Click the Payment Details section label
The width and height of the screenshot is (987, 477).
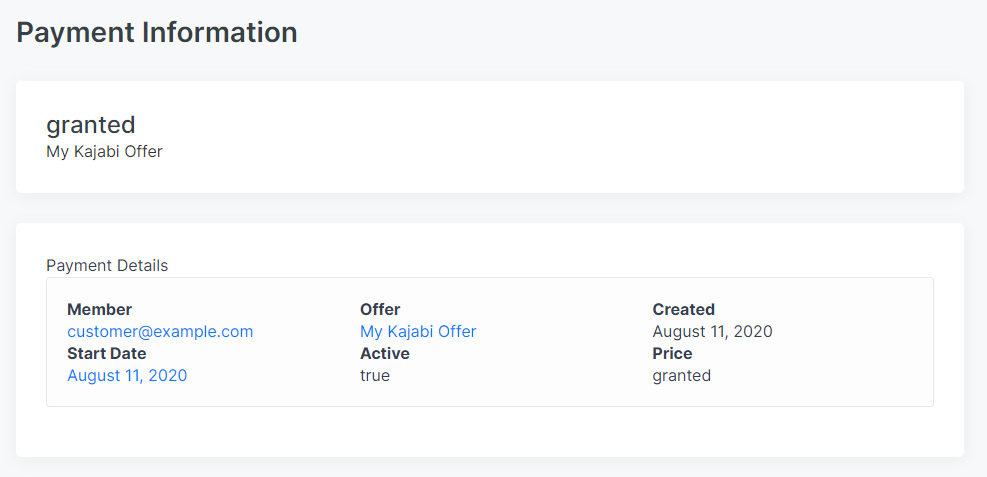point(107,266)
